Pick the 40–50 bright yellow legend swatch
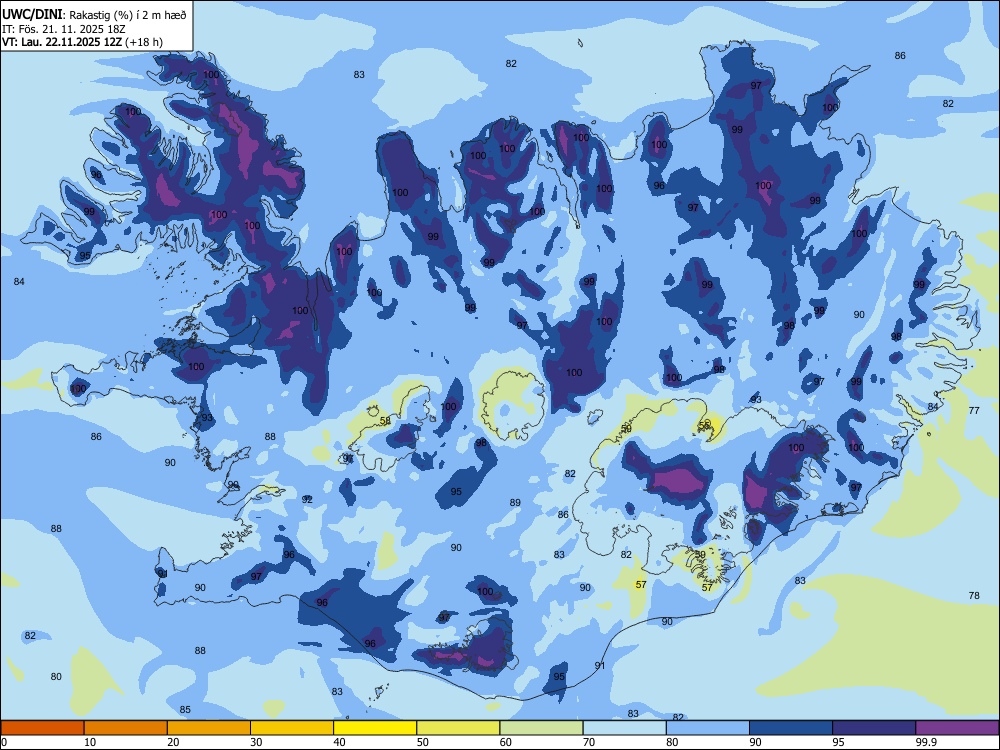 click(375, 728)
